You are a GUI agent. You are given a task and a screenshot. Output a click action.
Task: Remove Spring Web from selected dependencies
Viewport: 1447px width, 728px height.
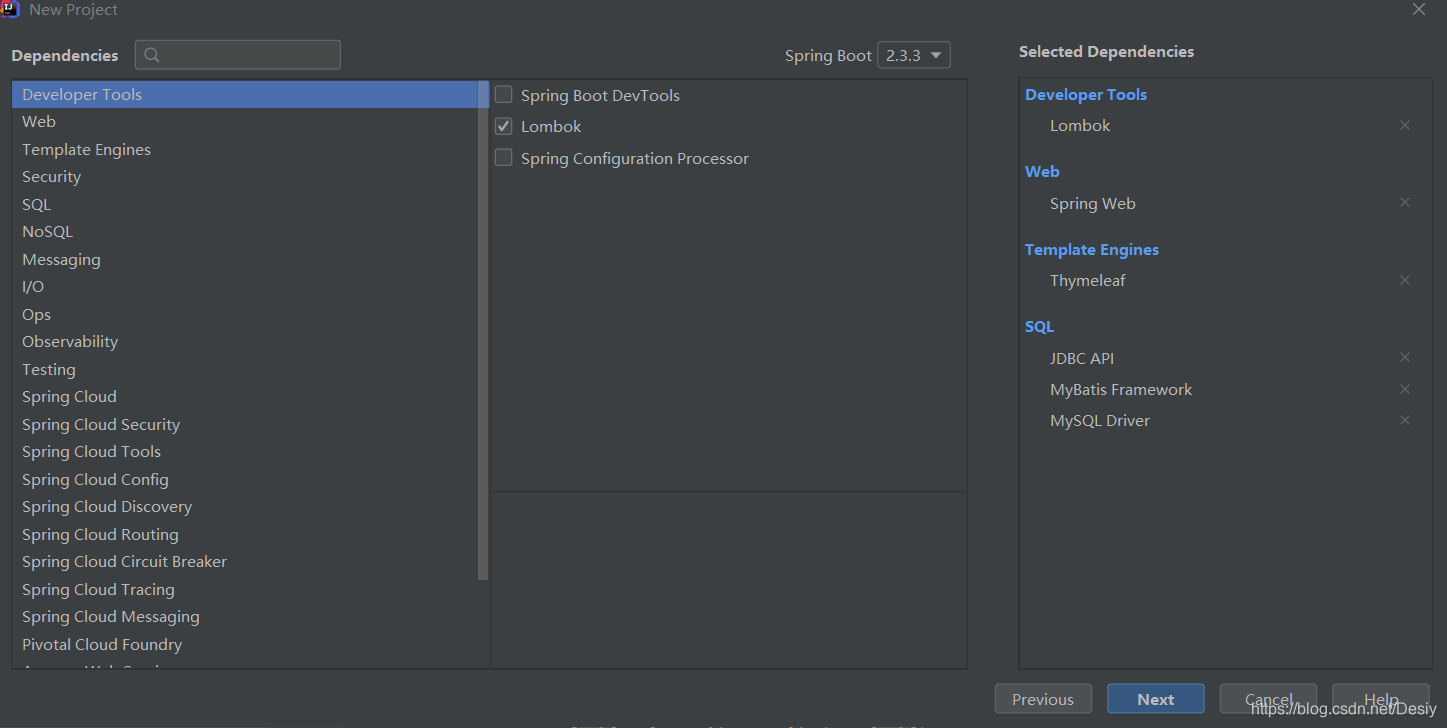[1405, 202]
